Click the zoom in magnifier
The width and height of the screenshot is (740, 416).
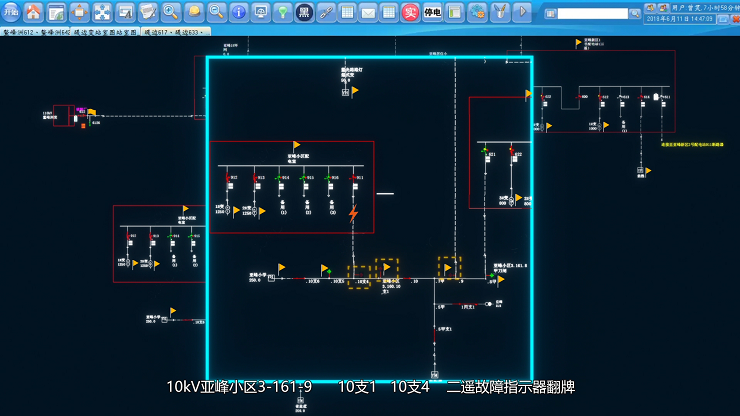pyautogui.click(x=170, y=12)
